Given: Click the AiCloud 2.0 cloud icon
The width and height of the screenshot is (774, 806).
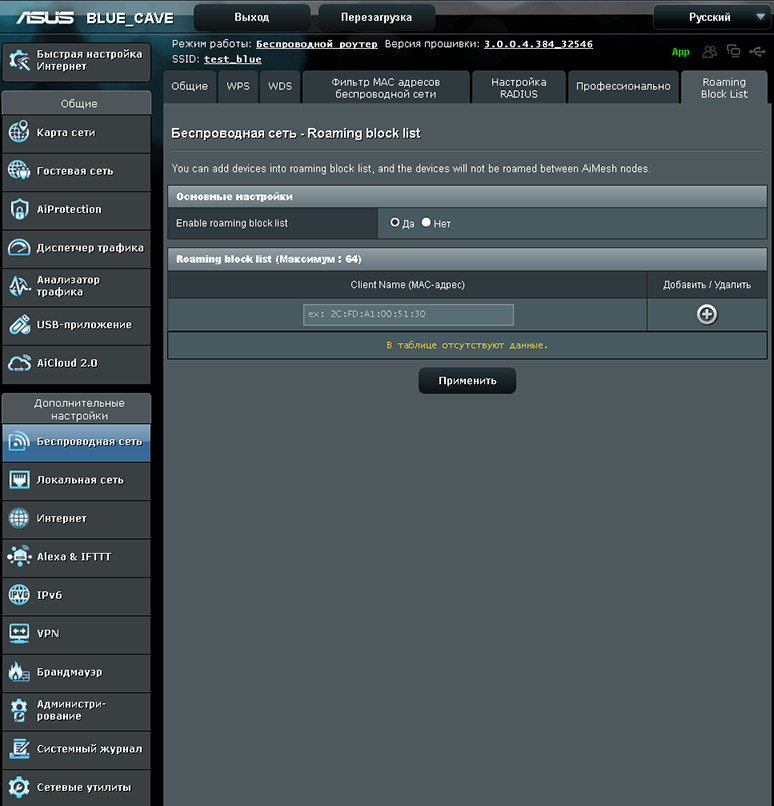Looking at the screenshot, I should (19, 363).
